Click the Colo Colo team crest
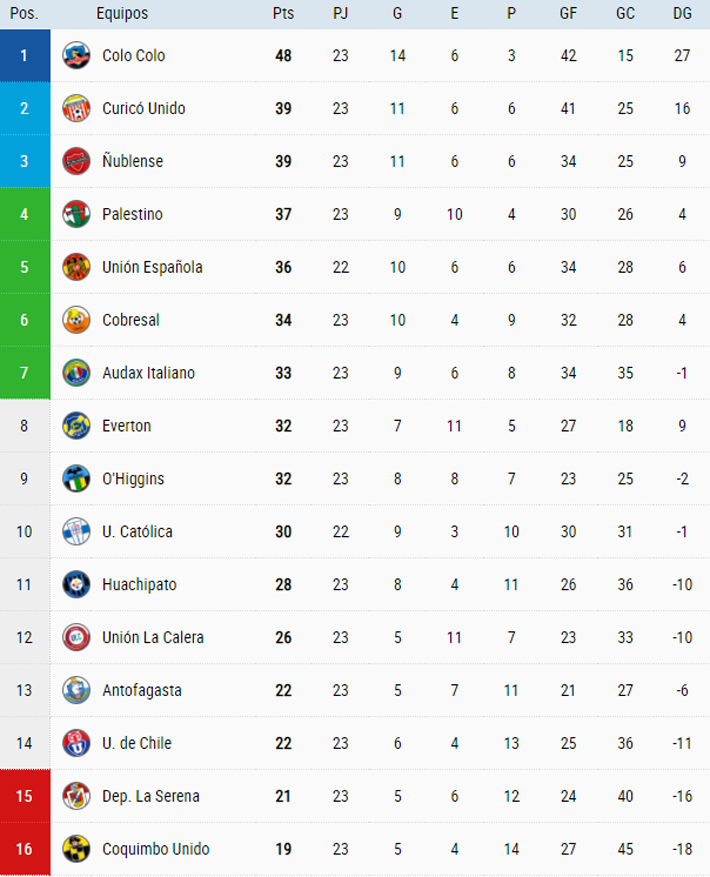This screenshot has width=710, height=877. coord(76,55)
